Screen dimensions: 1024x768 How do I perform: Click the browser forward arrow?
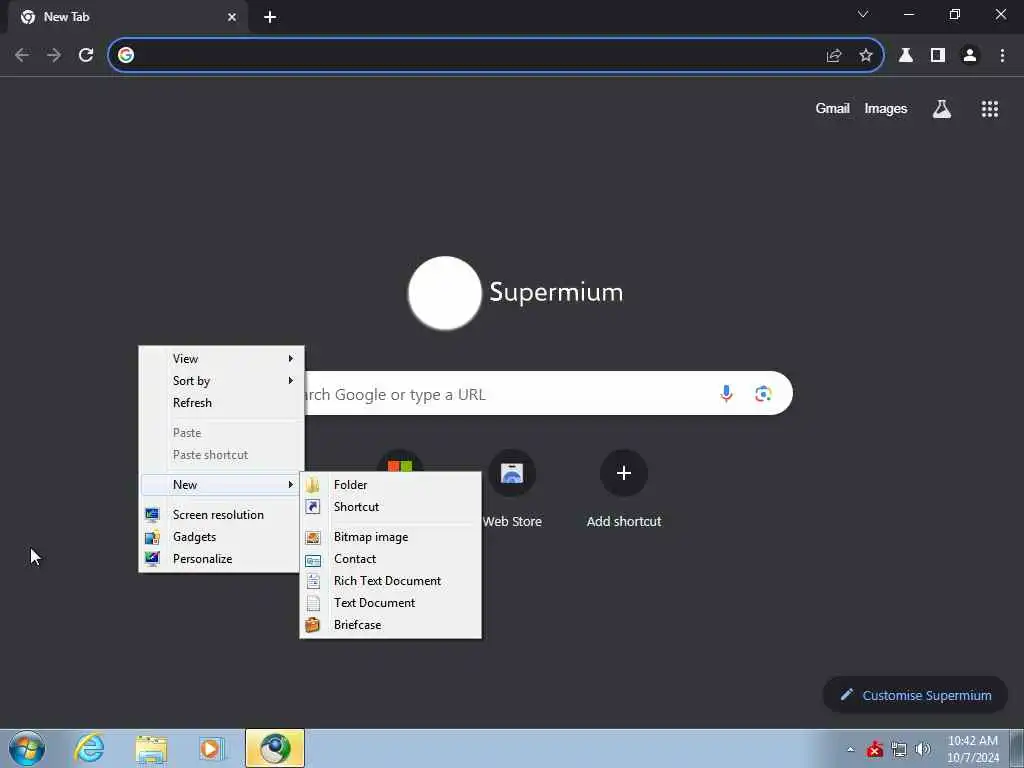pyautogui.click(x=54, y=56)
